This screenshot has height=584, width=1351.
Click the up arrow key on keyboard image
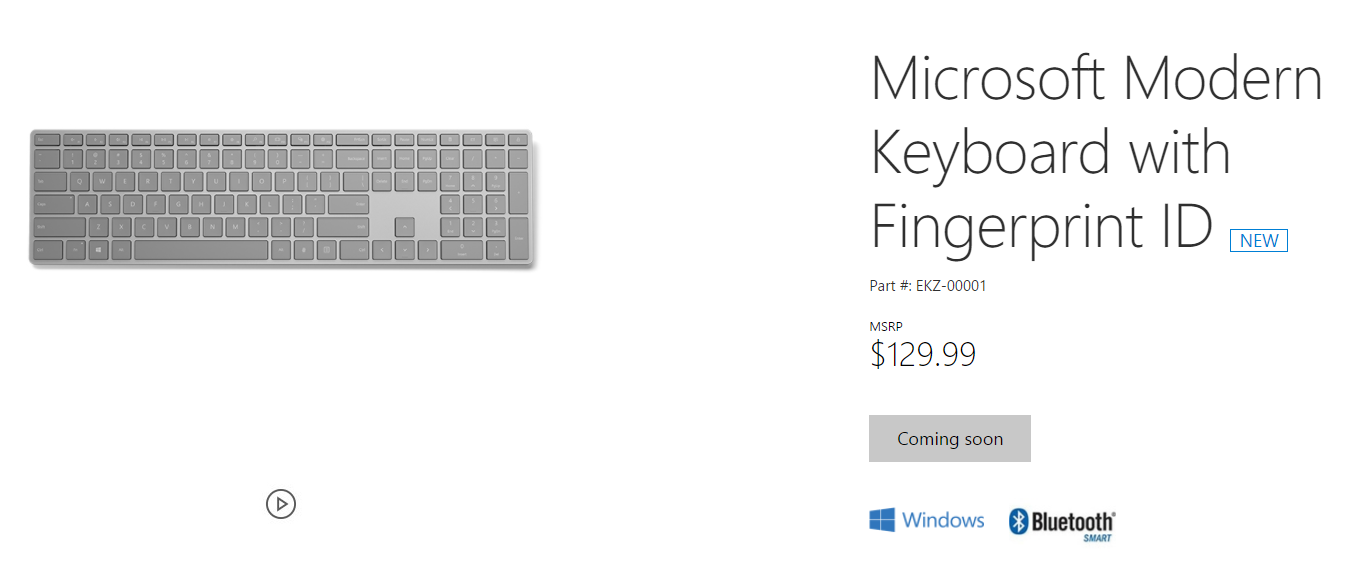click(404, 227)
